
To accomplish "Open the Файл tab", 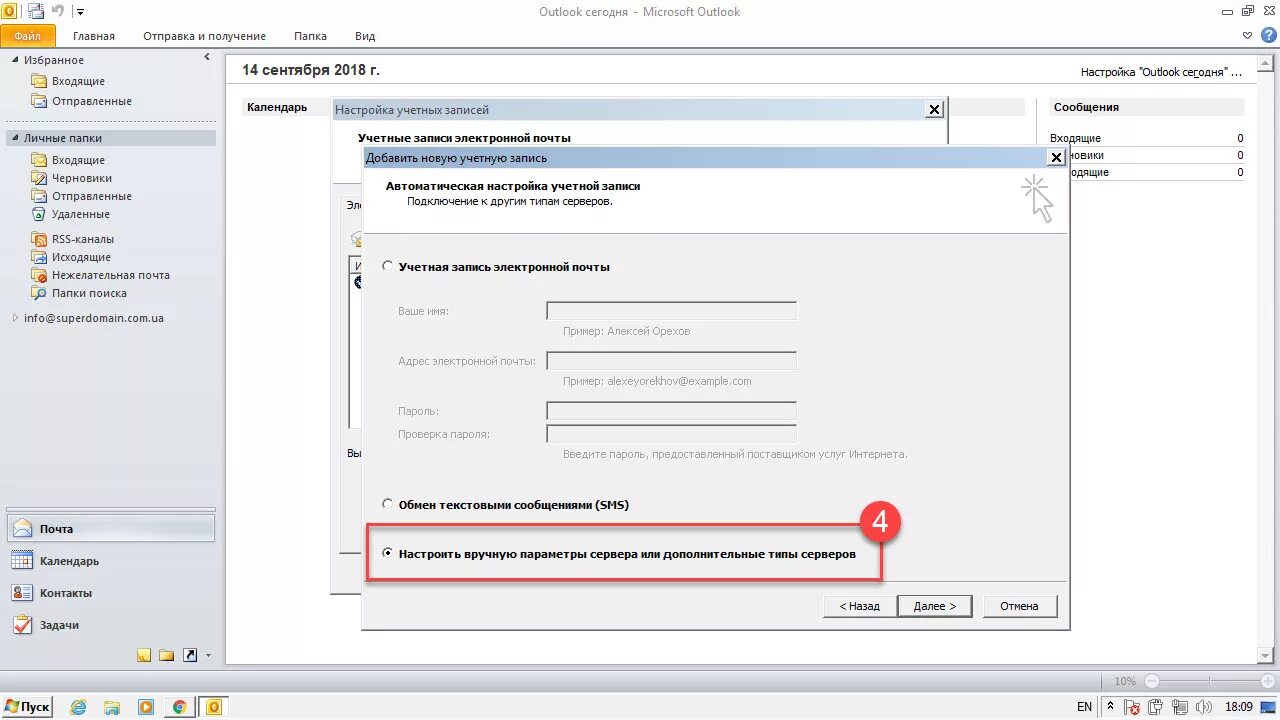I will pos(27,36).
